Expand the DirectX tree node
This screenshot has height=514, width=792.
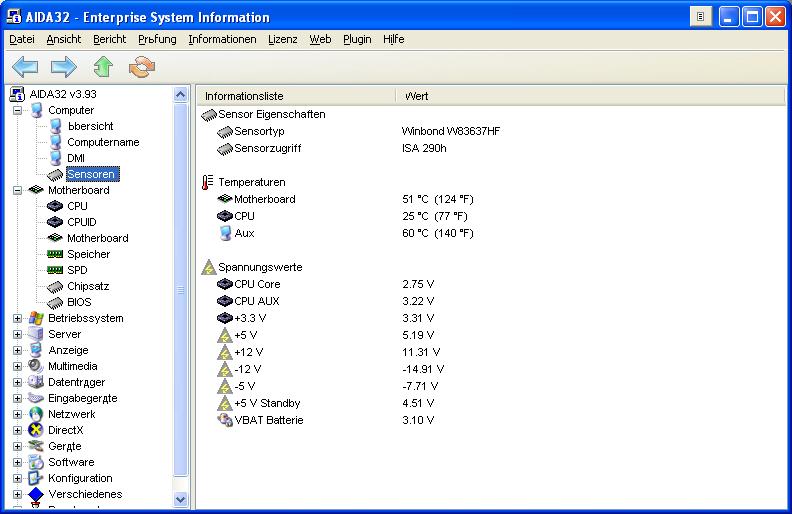tap(18, 431)
